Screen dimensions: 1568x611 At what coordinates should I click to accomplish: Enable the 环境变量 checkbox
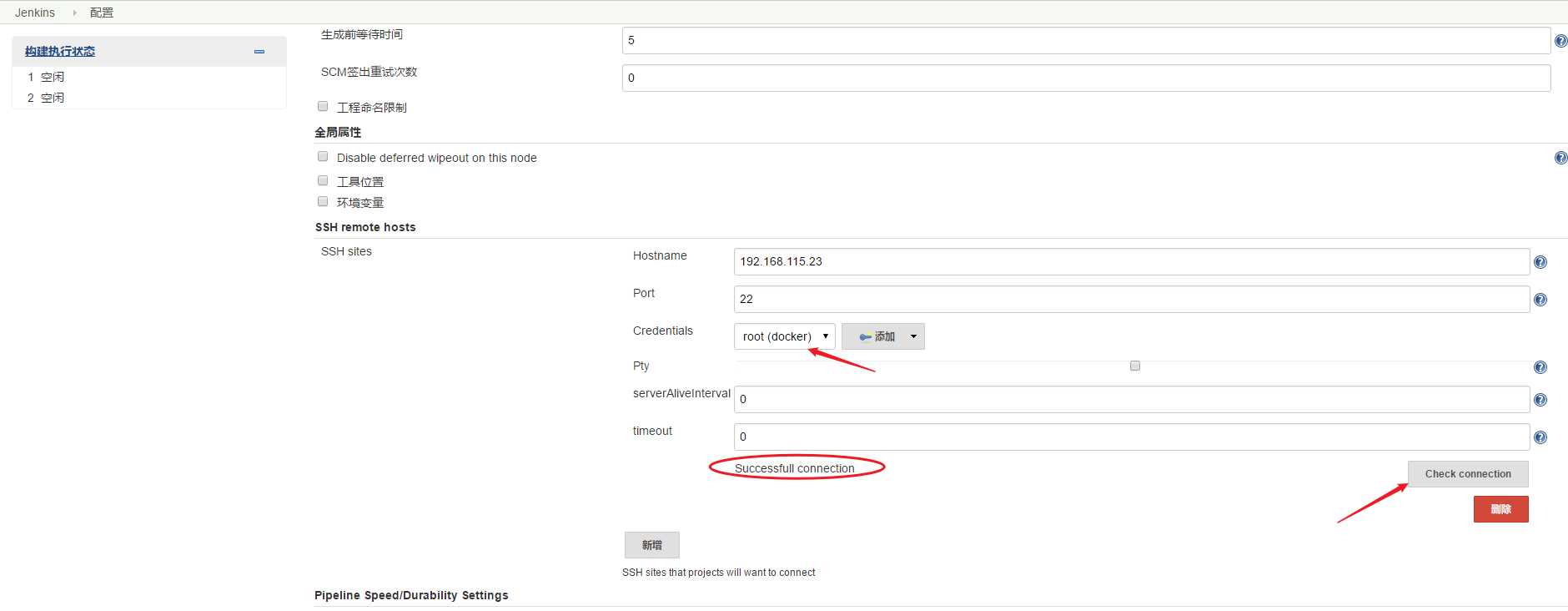[x=323, y=201]
